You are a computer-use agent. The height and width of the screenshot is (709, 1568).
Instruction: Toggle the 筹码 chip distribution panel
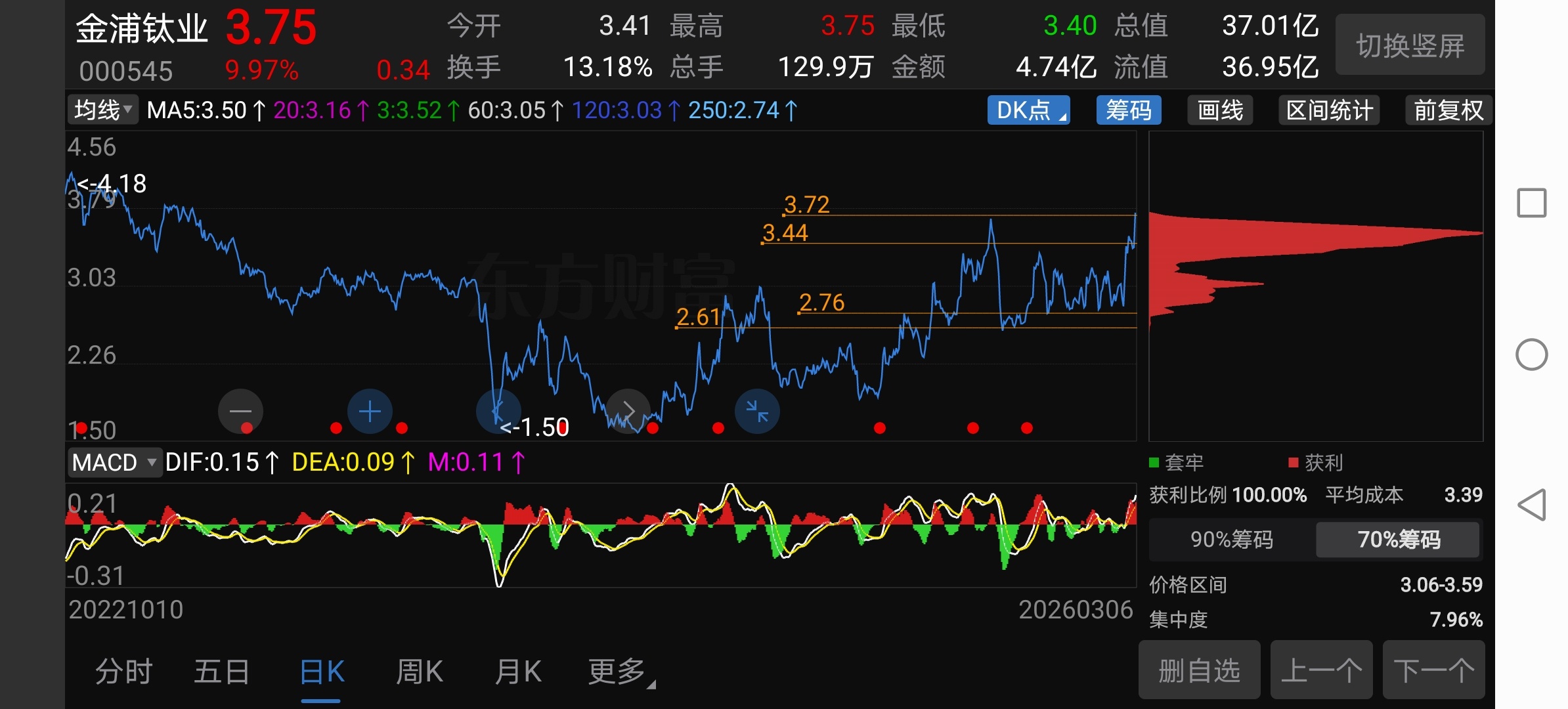[1128, 110]
